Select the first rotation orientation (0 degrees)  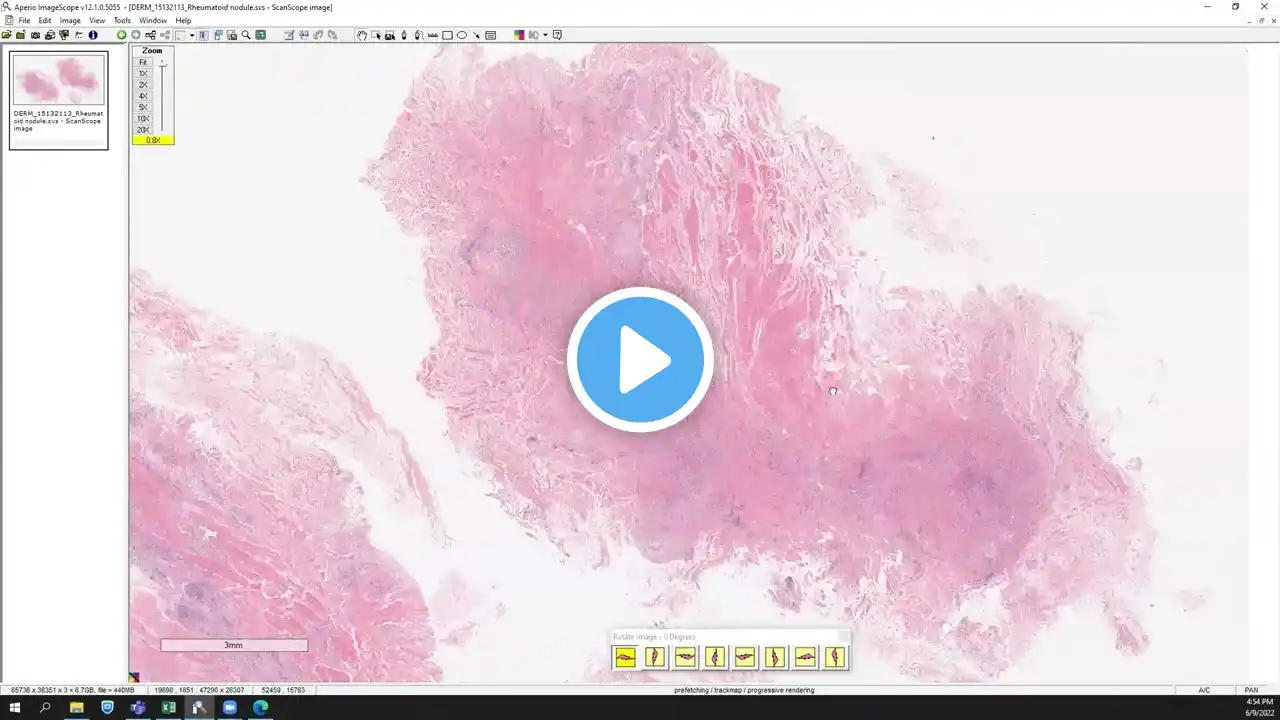pyautogui.click(x=625, y=657)
